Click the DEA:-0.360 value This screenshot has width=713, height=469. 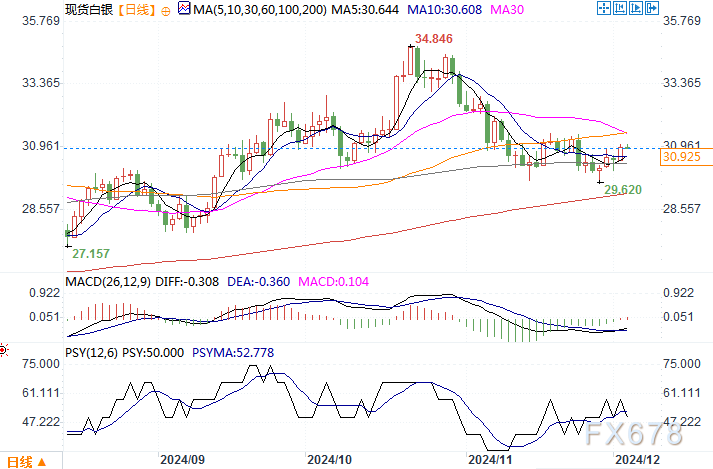point(258,282)
